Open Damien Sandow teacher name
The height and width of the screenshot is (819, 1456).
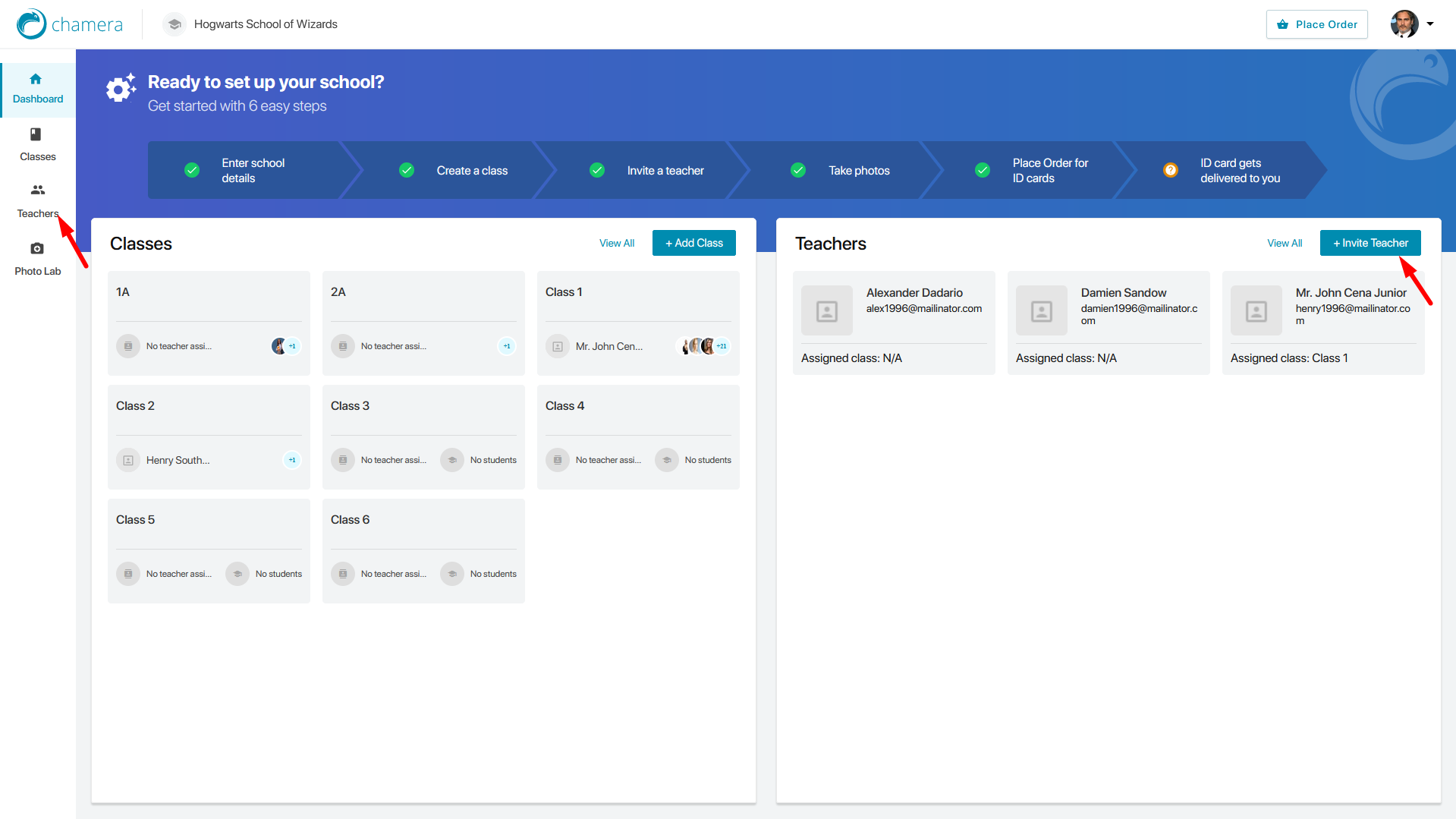click(1124, 293)
